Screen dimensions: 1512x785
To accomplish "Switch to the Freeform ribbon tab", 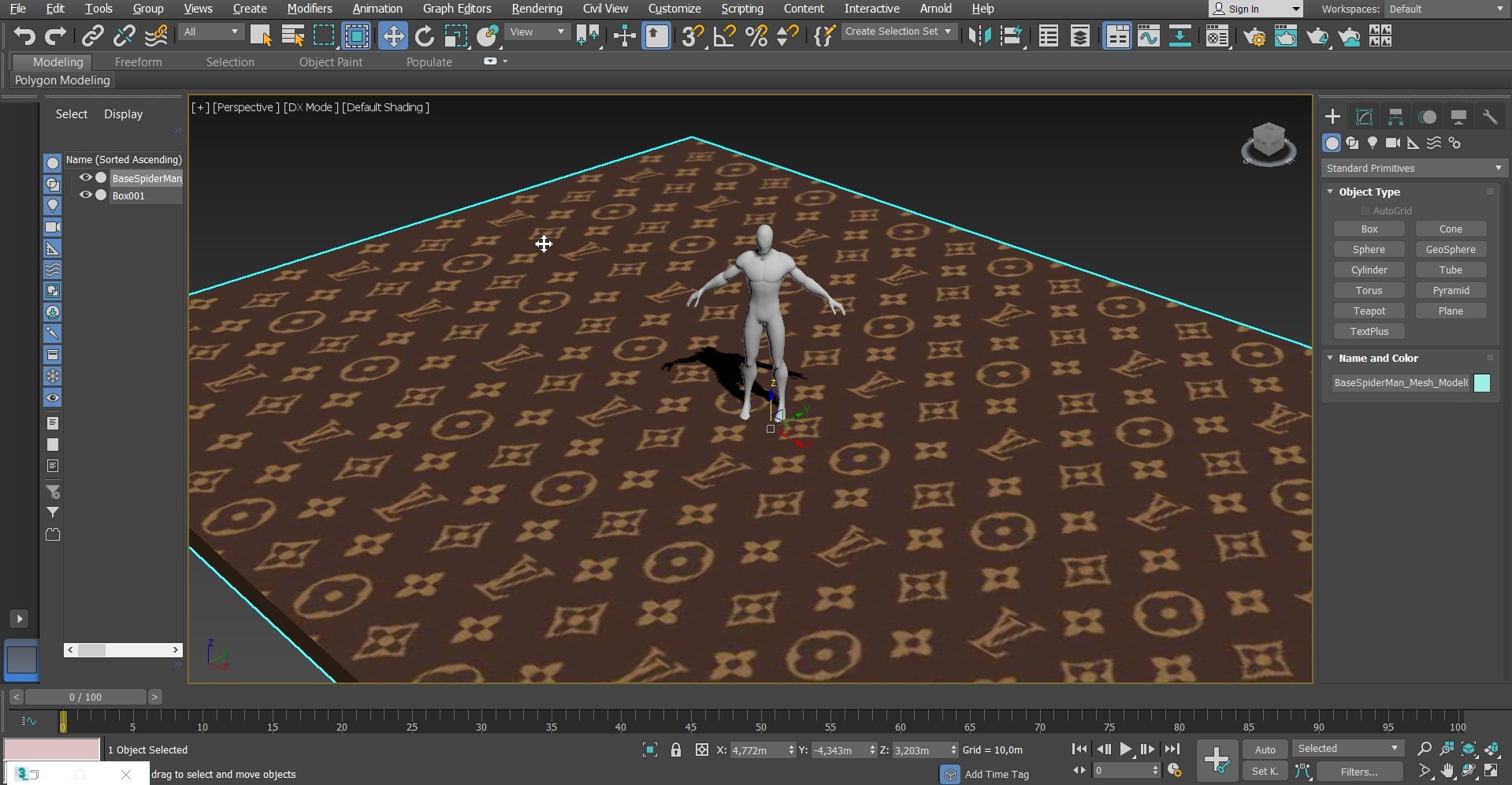I will pyautogui.click(x=138, y=61).
